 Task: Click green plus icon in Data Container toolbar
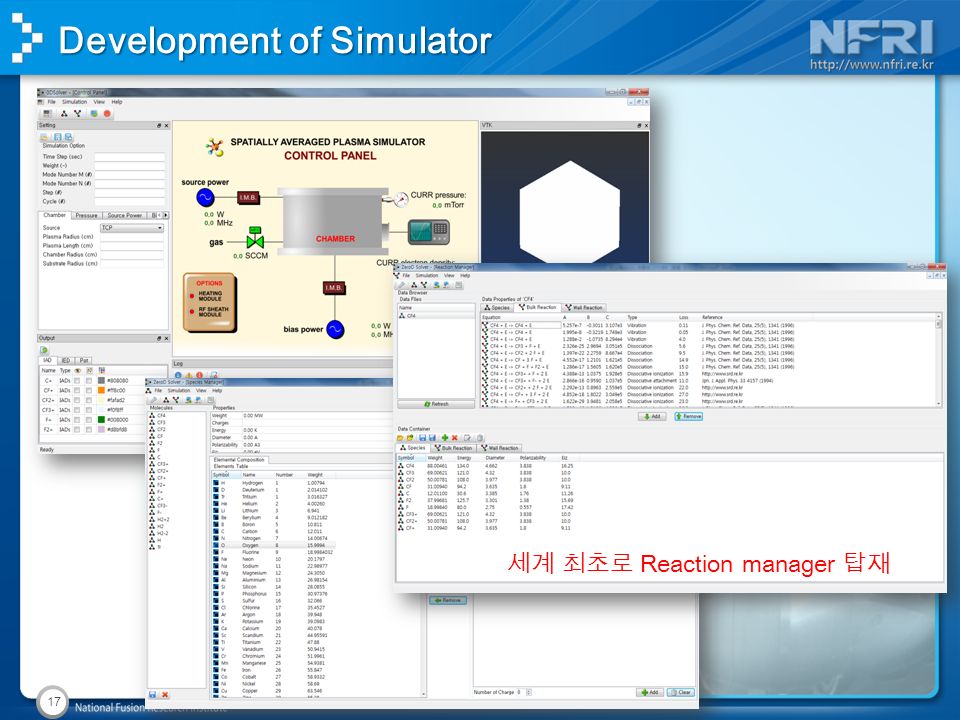click(444, 438)
